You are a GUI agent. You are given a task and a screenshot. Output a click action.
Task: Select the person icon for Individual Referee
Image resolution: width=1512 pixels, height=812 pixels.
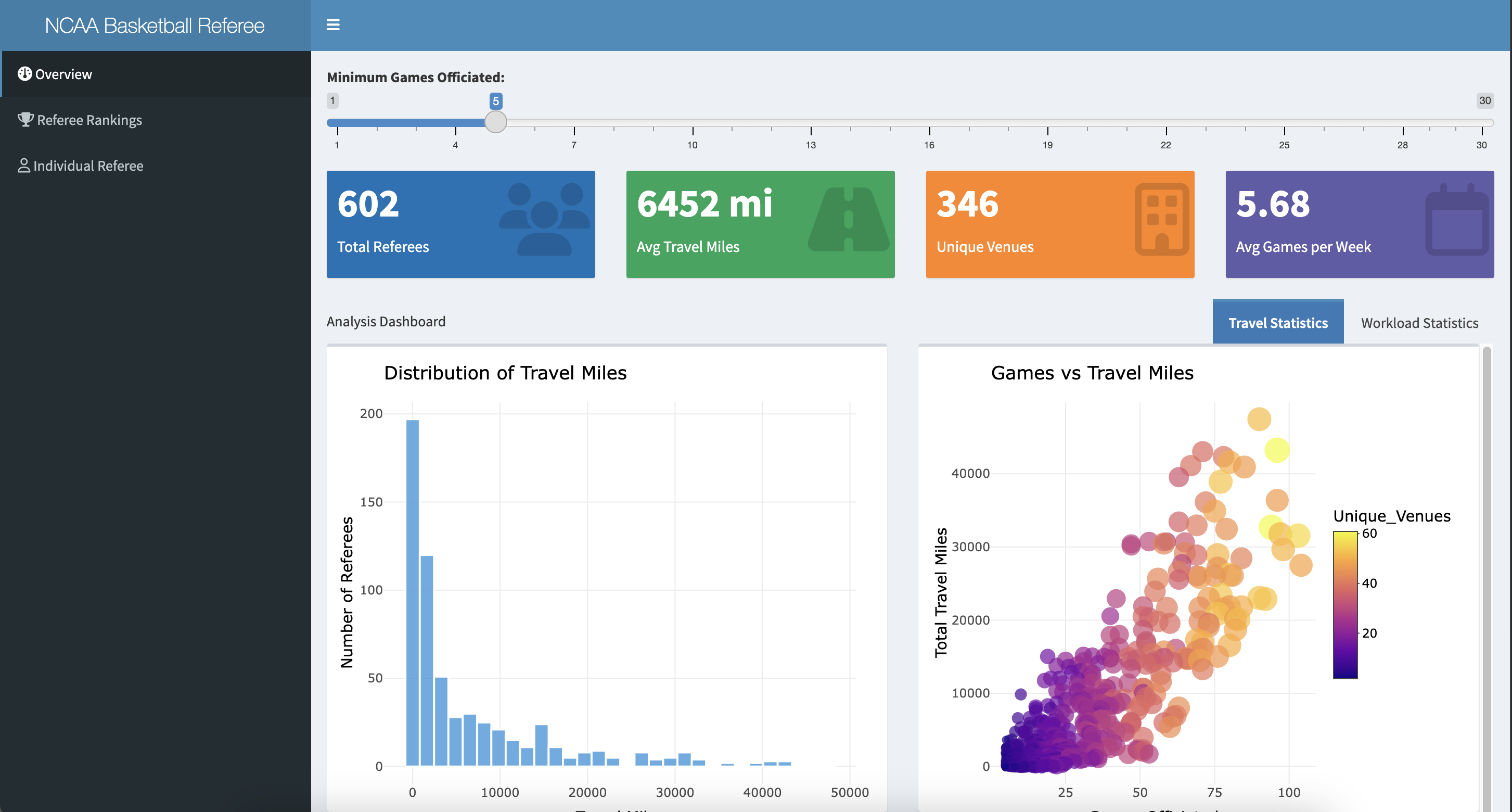click(24, 165)
